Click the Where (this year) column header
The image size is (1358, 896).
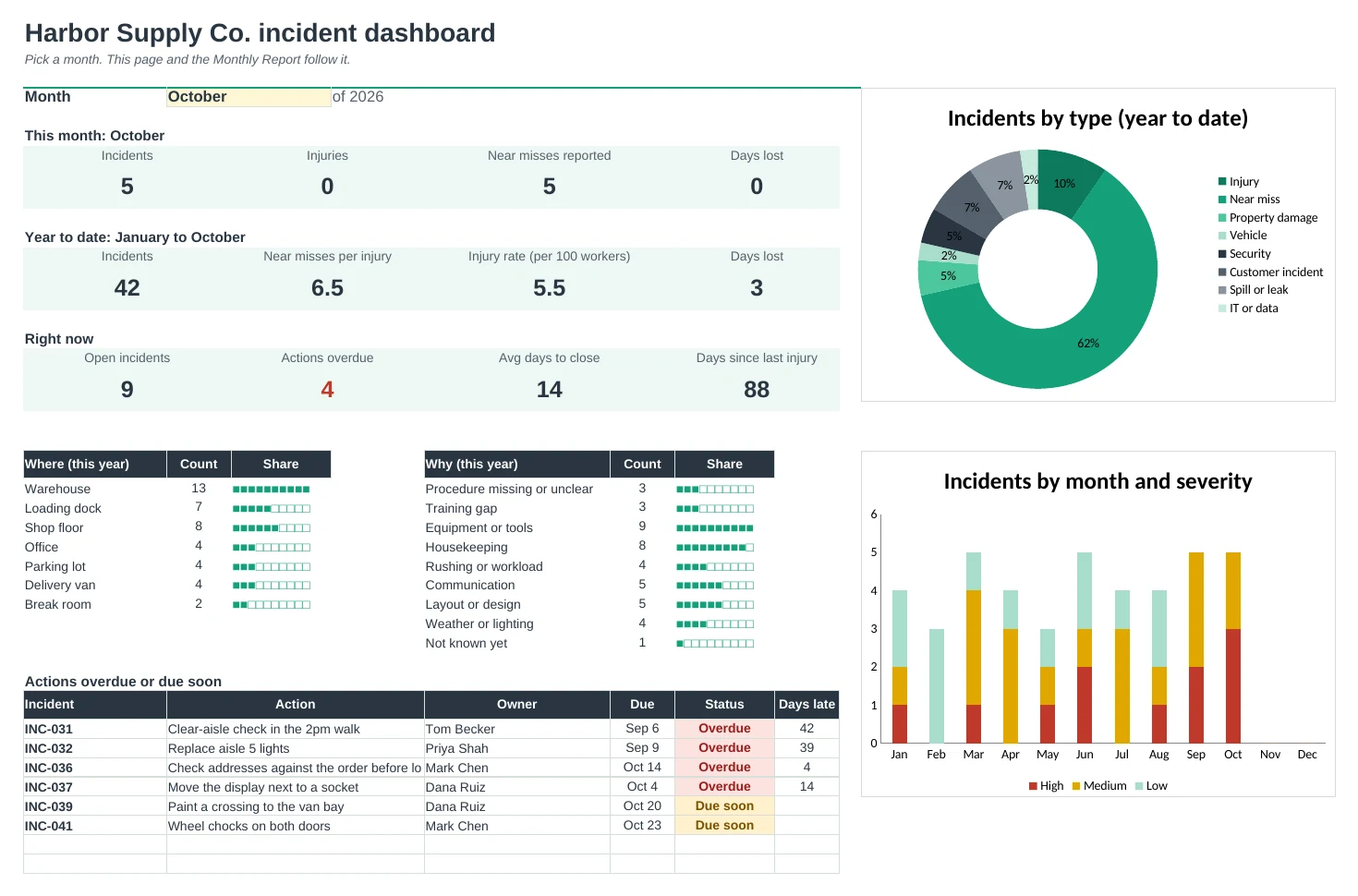[95, 464]
